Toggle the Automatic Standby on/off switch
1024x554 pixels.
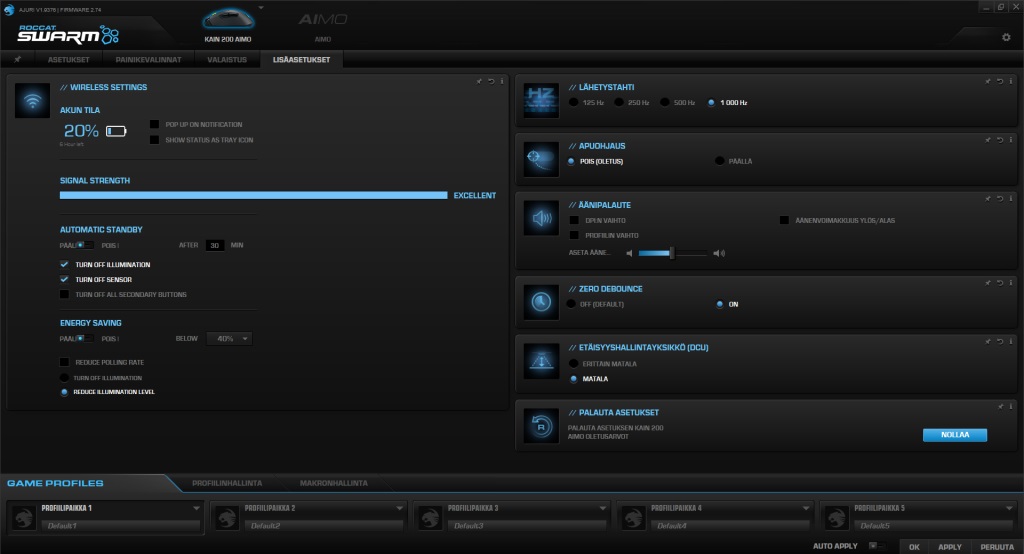pyautogui.click(x=87, y=245)
